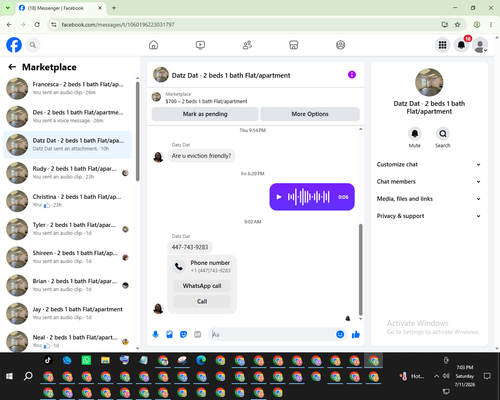Screen dimensions: 500x400
Task: Open the Video tab icon
Action: [200, 45]
